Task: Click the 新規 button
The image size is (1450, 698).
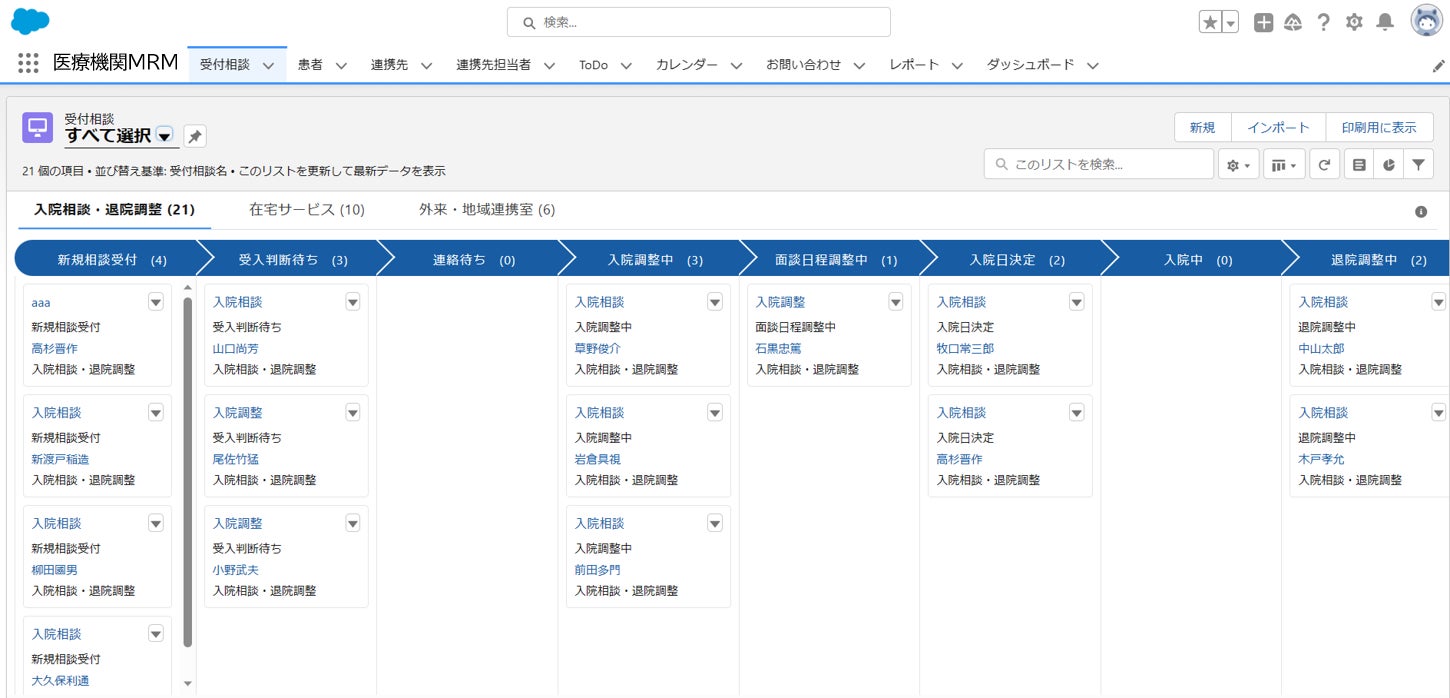Action: [x=1202, y=128]
